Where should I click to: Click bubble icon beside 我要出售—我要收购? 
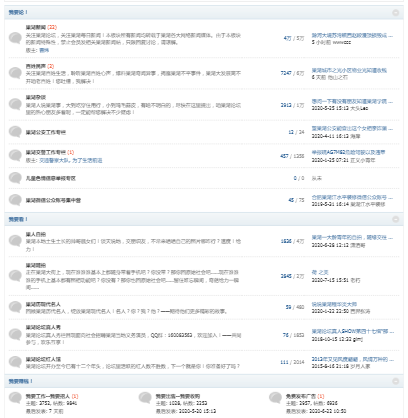tap(145, 398)
